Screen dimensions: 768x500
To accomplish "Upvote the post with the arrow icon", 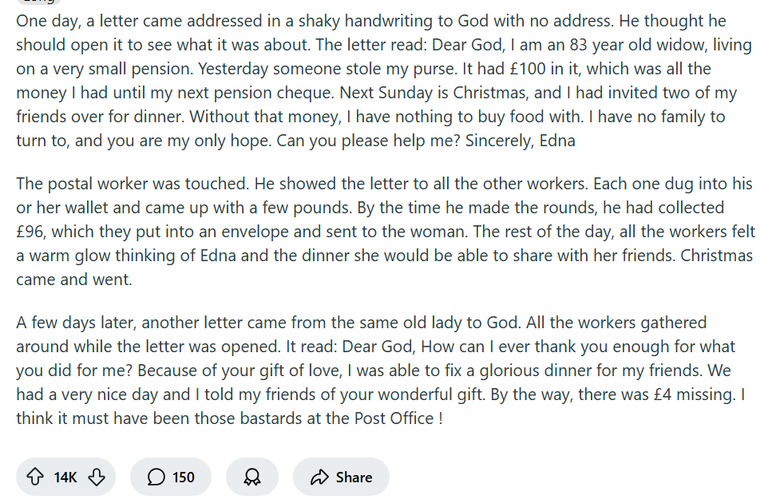I will pyautogui.click(x=35, y=476).
